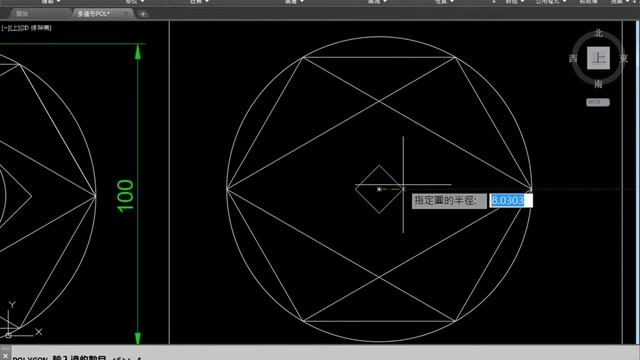640x360 pixels.
Task: Close the command line with X button
Action: click(x=5, y=356)
